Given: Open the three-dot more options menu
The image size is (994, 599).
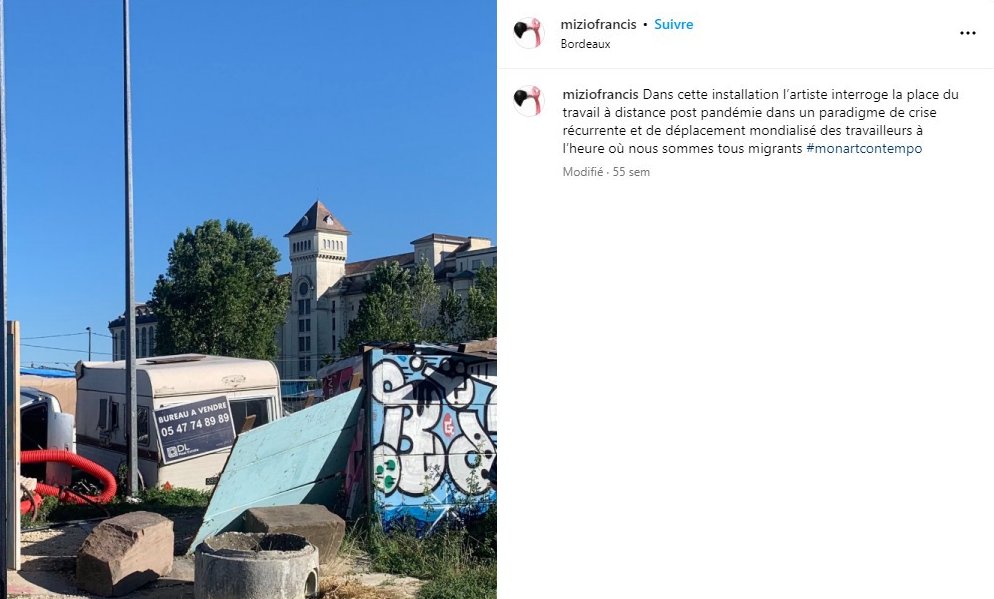Looking at the screenshot, I should [967, 33].
